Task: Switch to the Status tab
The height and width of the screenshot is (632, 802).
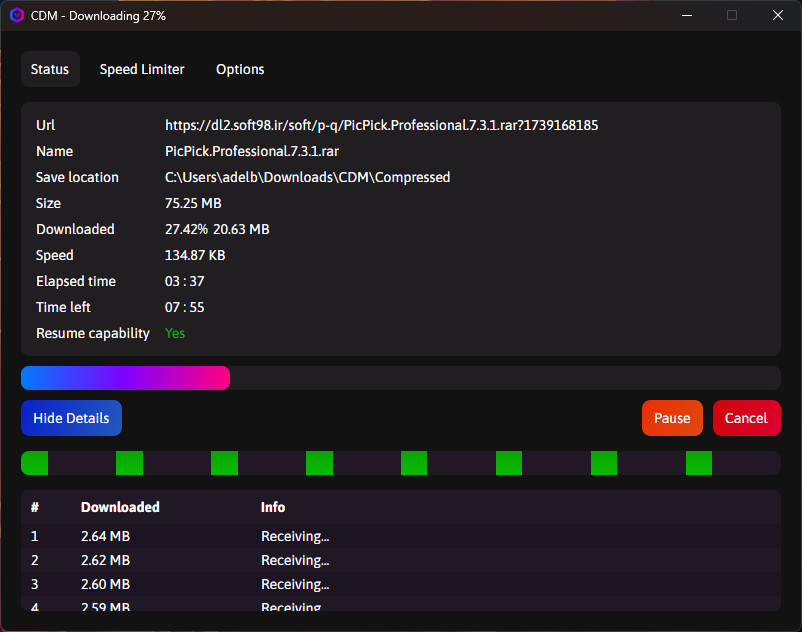Action: pyautogui.click(x=50, y=69)
